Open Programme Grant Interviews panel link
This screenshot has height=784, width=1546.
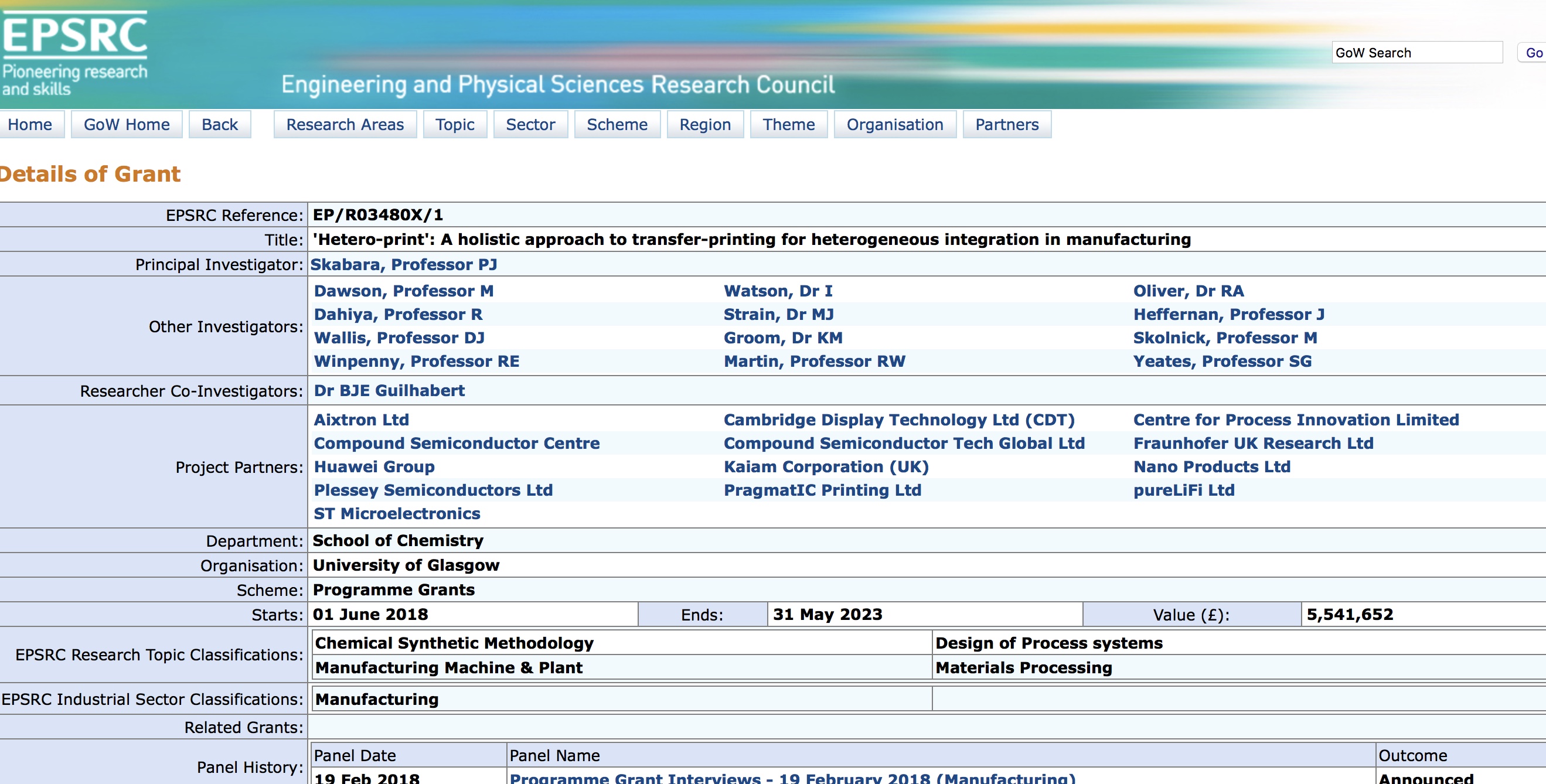pos(792,778)
